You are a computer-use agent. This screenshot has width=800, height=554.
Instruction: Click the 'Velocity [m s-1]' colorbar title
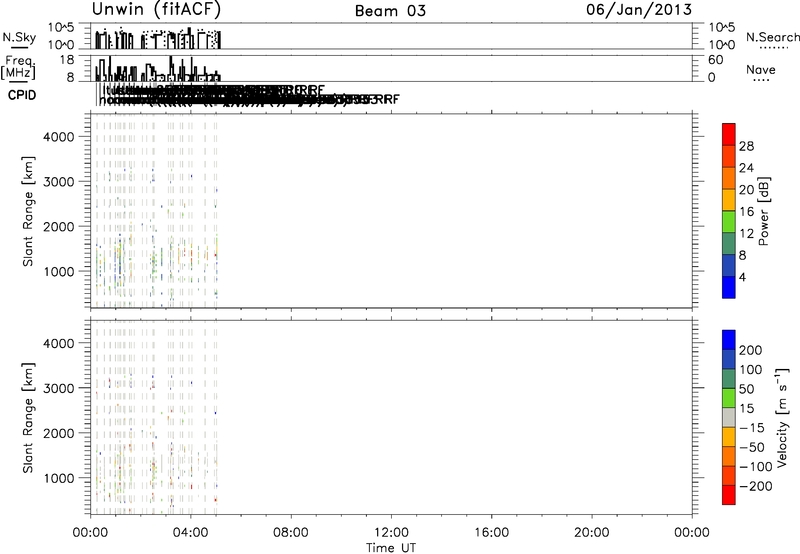[782, 418]
